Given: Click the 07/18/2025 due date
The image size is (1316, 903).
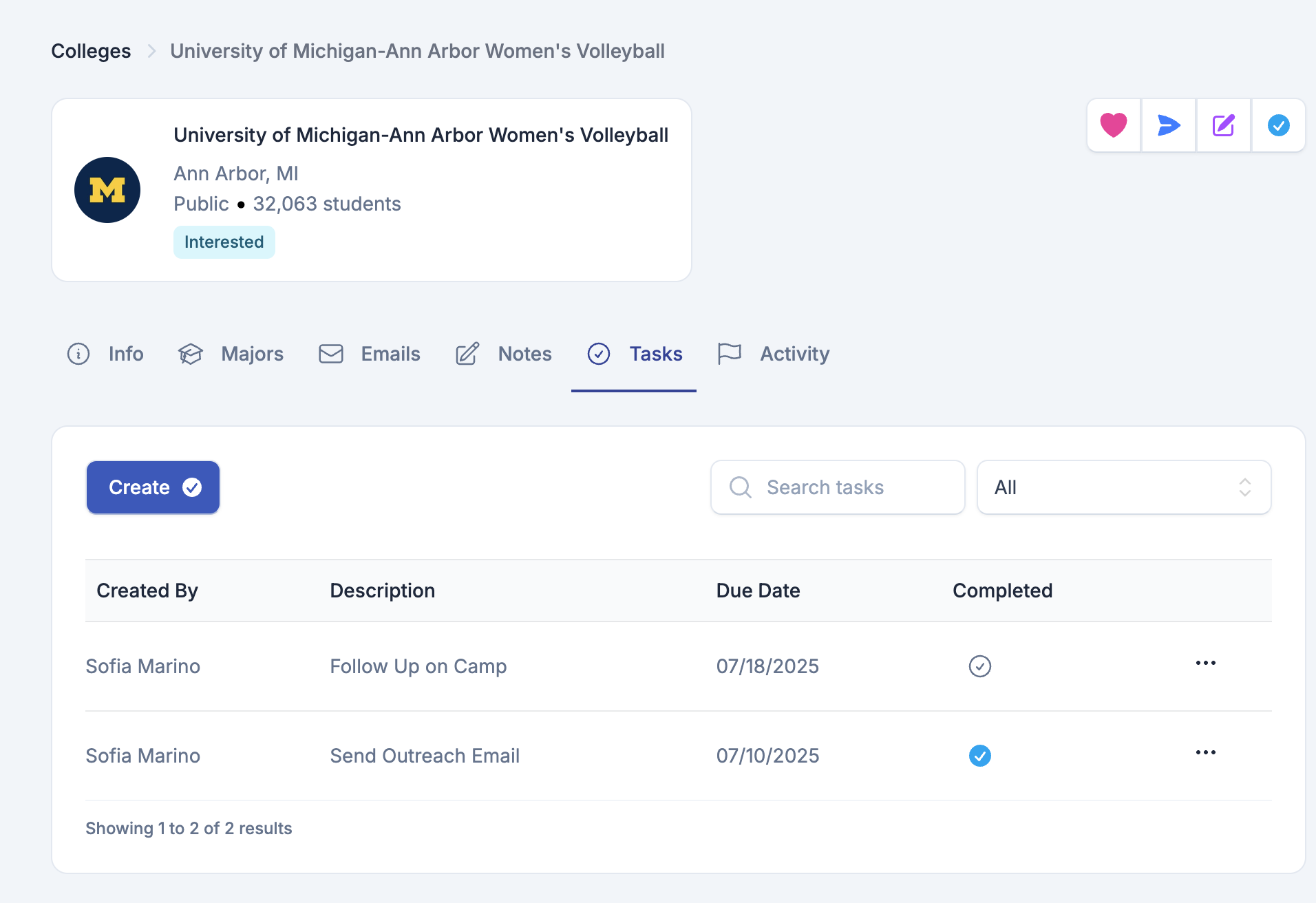Looking at the screenshot, I should (x=767, y=666).
